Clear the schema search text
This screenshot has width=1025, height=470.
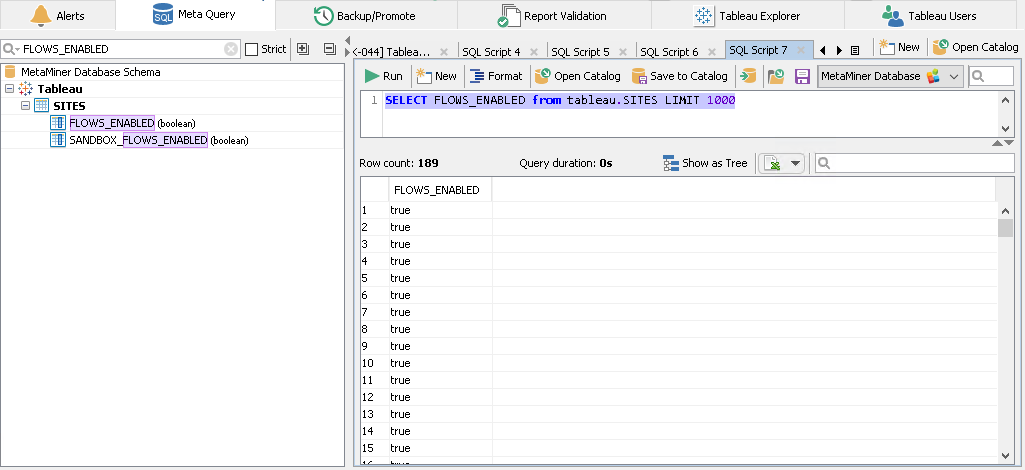(x=231, y=49)
